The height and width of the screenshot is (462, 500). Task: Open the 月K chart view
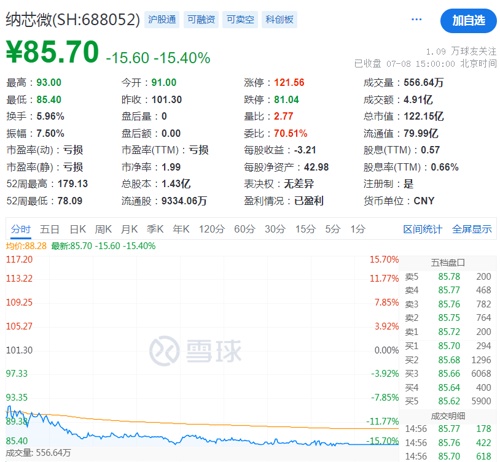click(x=129, y=229)
